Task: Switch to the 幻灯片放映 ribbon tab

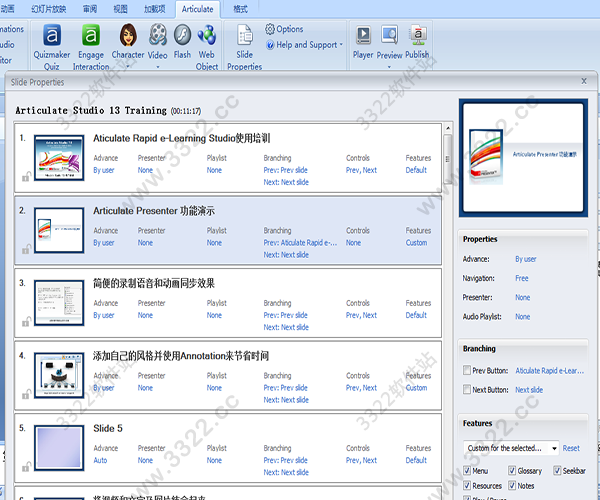Action: 49,9
